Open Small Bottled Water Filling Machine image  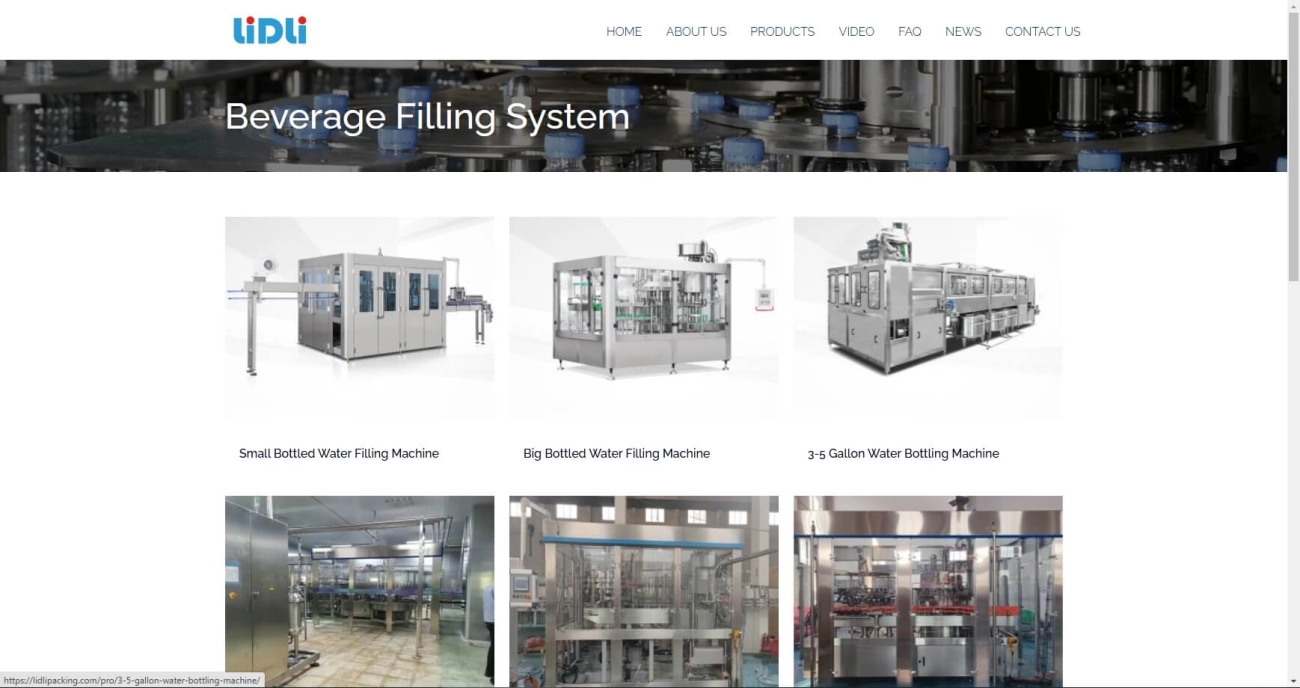point(359,317)
